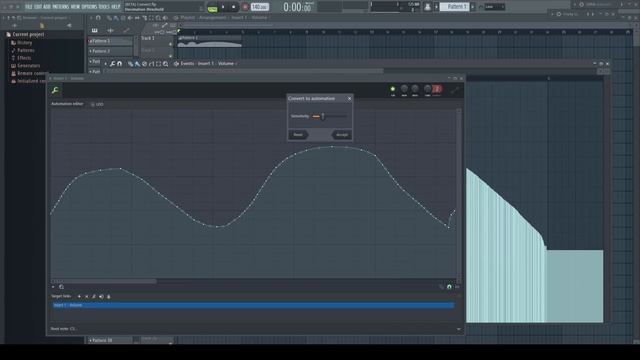Screen dimensions: 640x360
Task: Open the OPTIONS menu
Action: pyautogui.click(x=89, y=7)
